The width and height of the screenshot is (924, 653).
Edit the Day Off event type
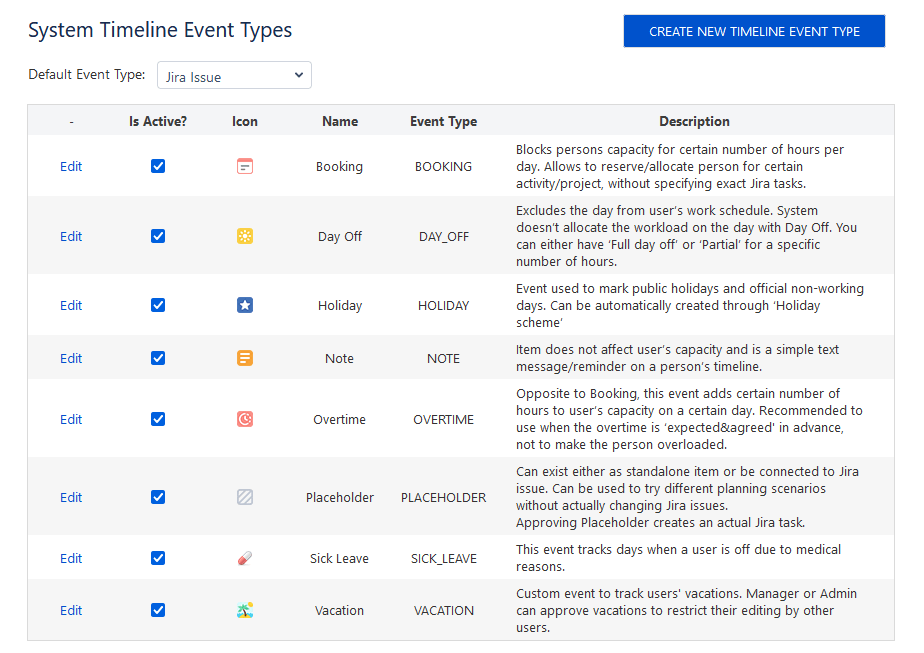(71, 236)
